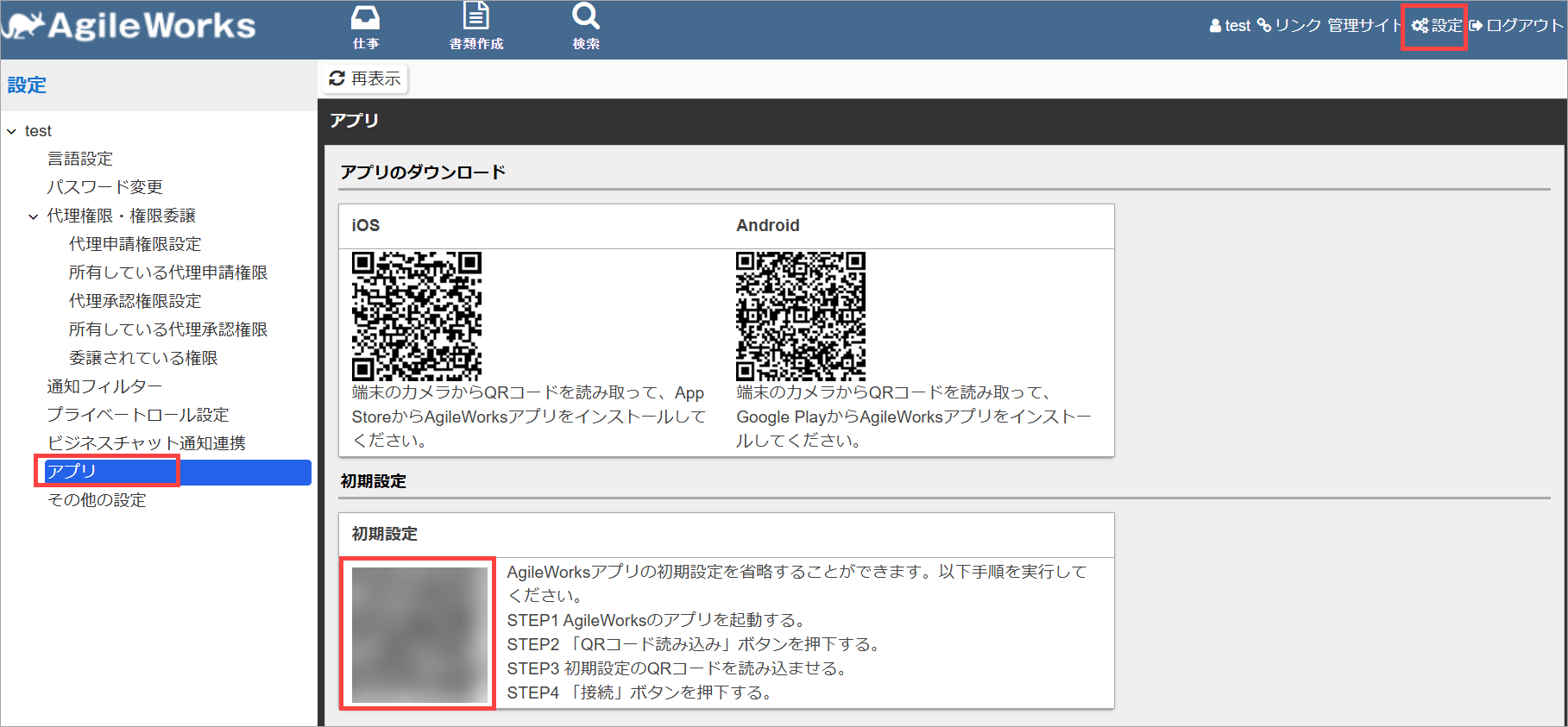Click the blurred 初期設定 QR code
This screenshot has height=727, width=1568.
[419, 634]
